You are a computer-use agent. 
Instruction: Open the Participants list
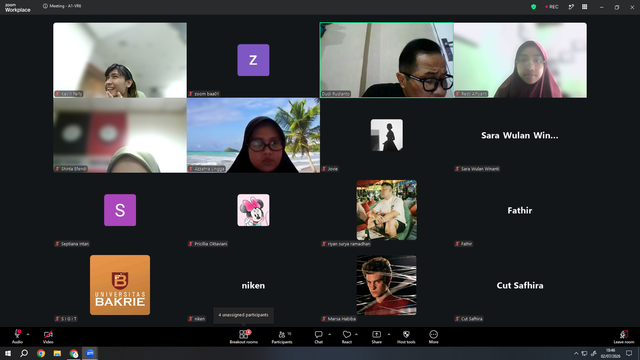tap(282, 337)
